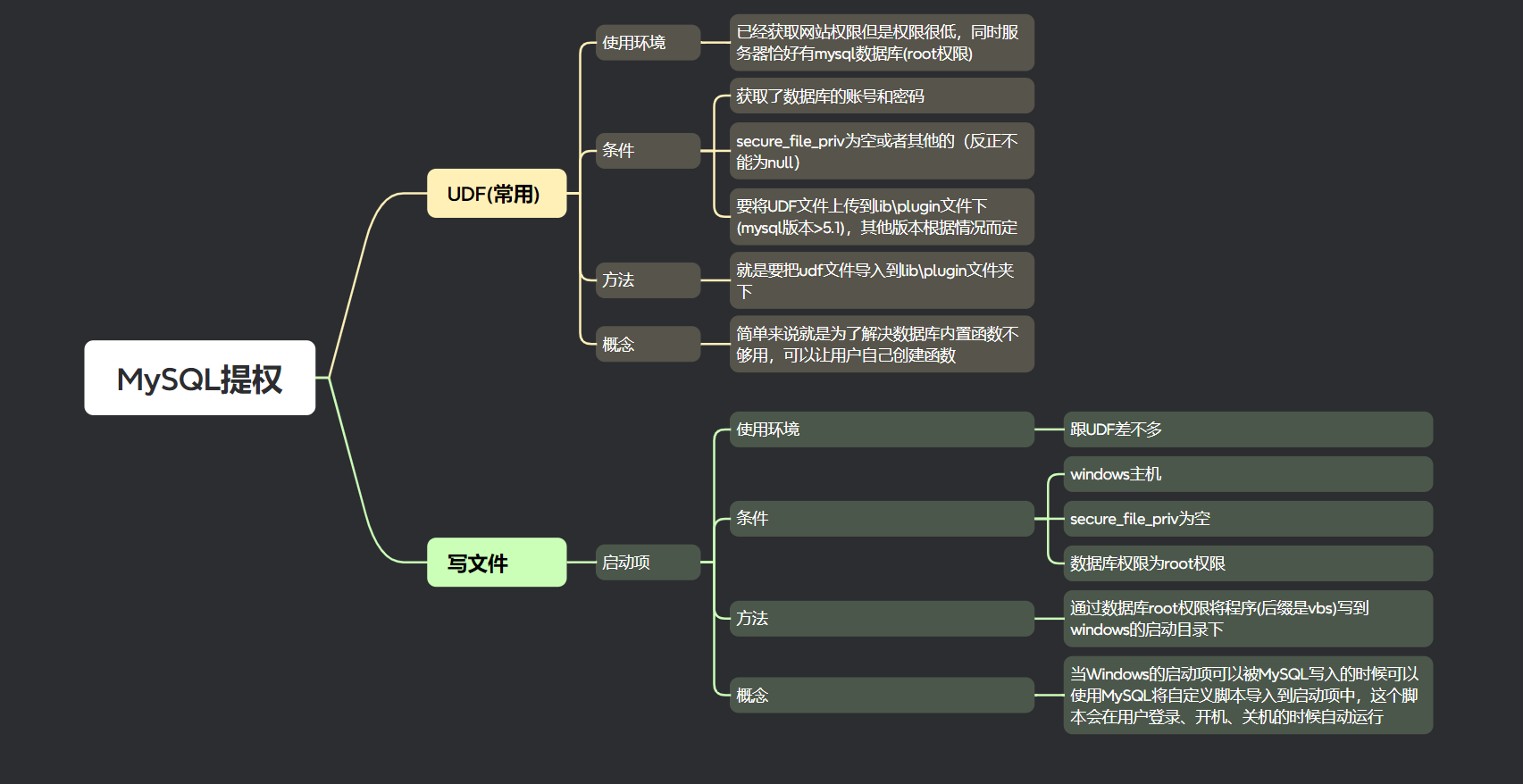Click 条件 node under UDF branch
The height and width of the screenshot is (784, 1523).
648,150
